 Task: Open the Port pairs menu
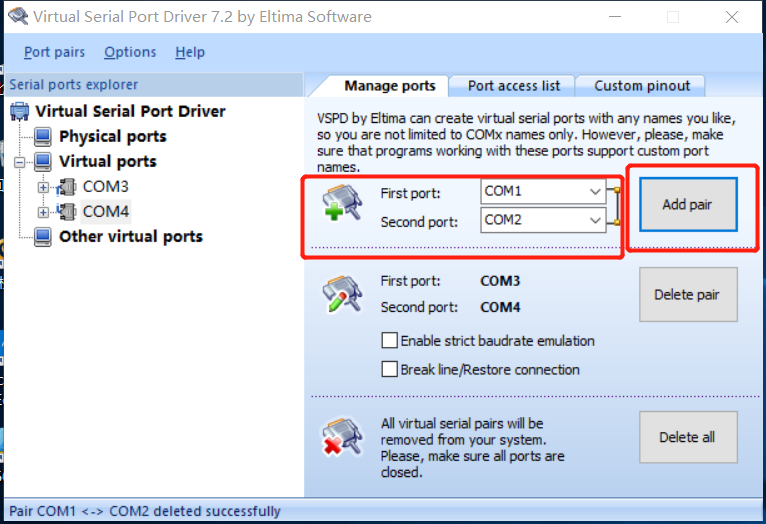(54, 52)
